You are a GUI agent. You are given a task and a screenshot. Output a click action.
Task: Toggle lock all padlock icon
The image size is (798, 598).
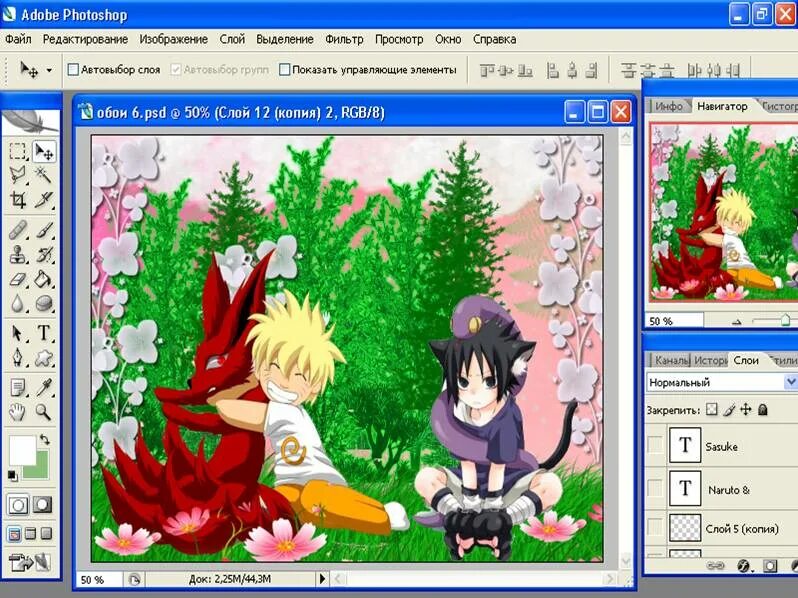point(762,410)
